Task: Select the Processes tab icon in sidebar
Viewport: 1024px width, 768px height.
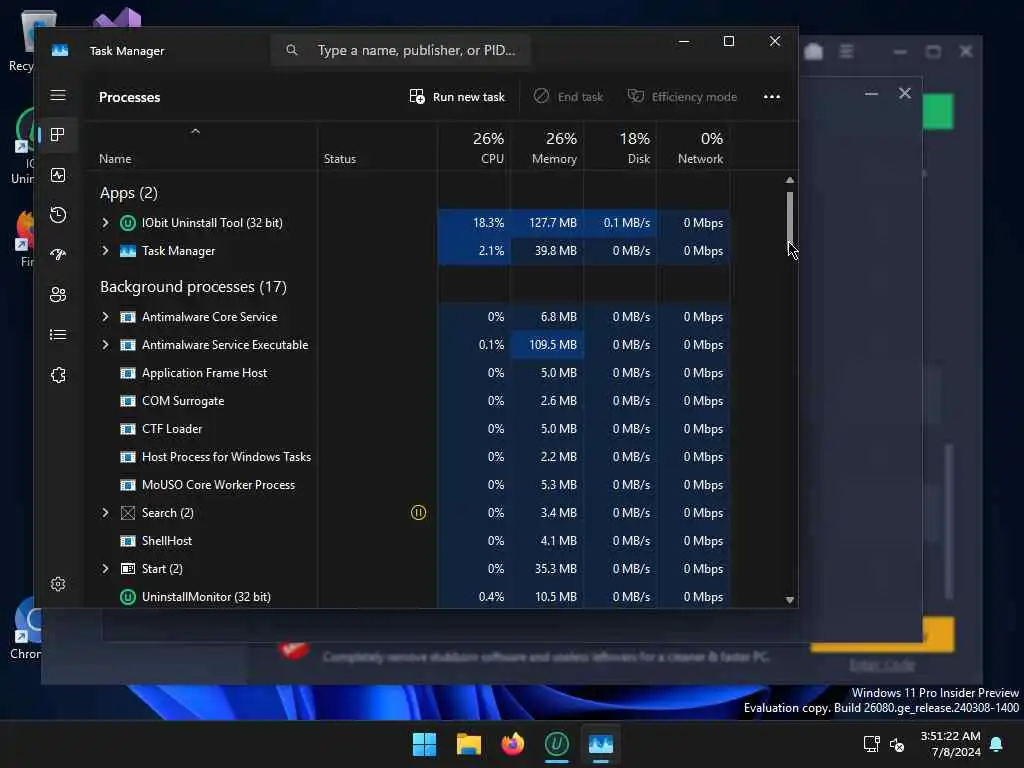Action: 57,135
